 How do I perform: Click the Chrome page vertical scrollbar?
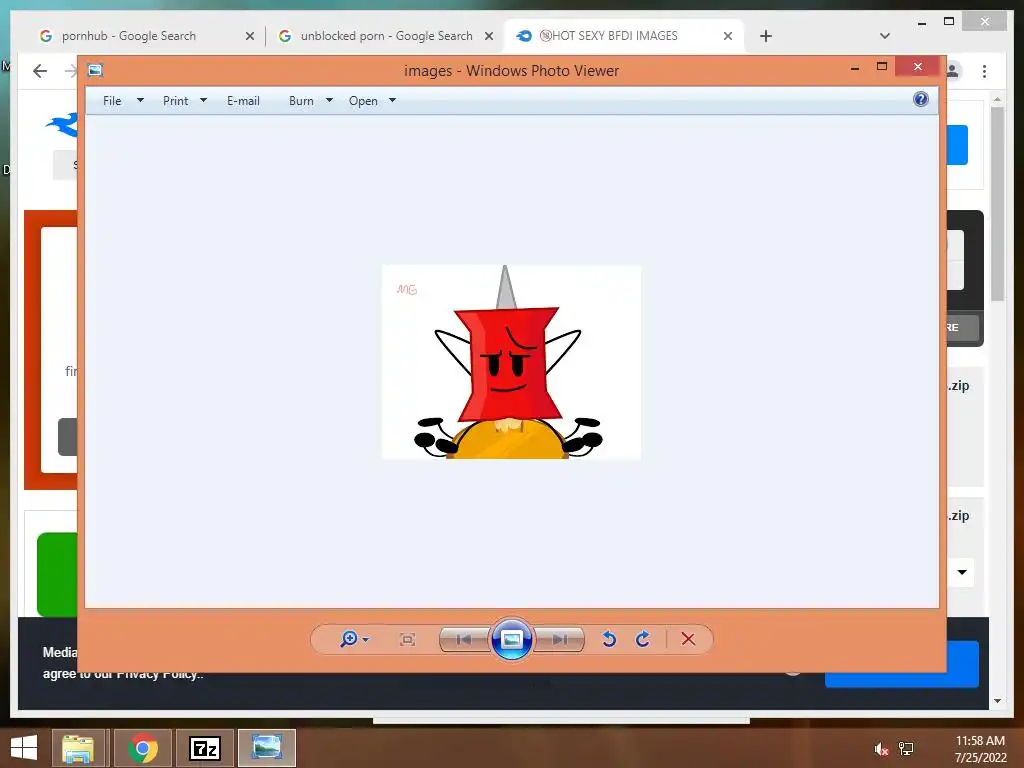click(997, 202)
